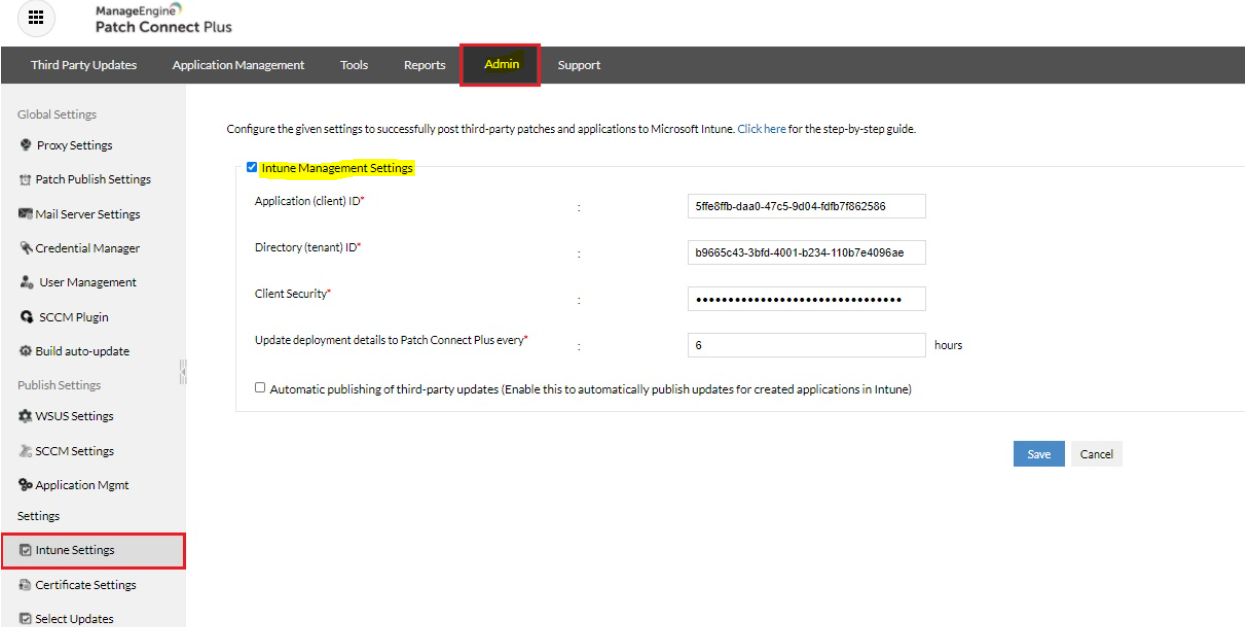Click the Client Security password field
The image size is (1245, 627).
point(806,299)
